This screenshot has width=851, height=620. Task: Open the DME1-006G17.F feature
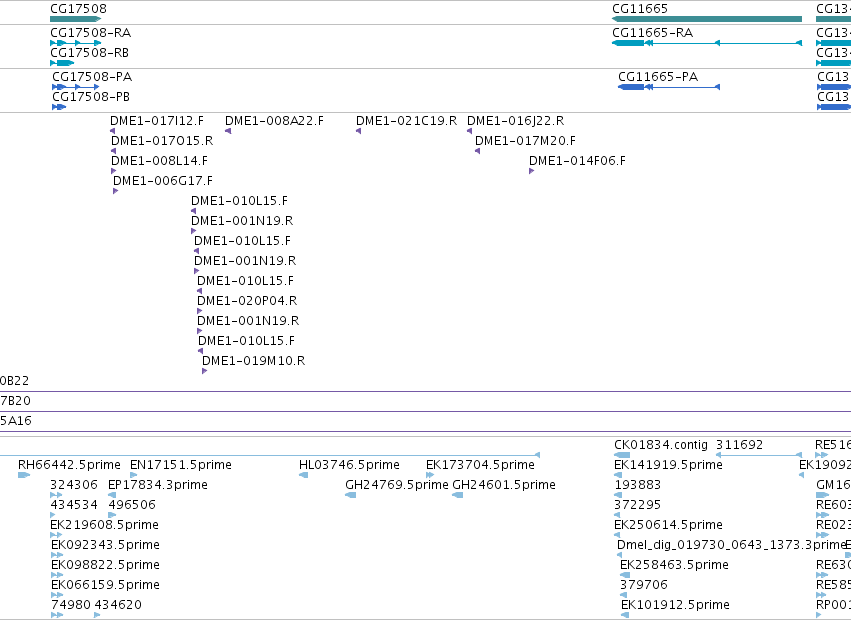(163, 181)
